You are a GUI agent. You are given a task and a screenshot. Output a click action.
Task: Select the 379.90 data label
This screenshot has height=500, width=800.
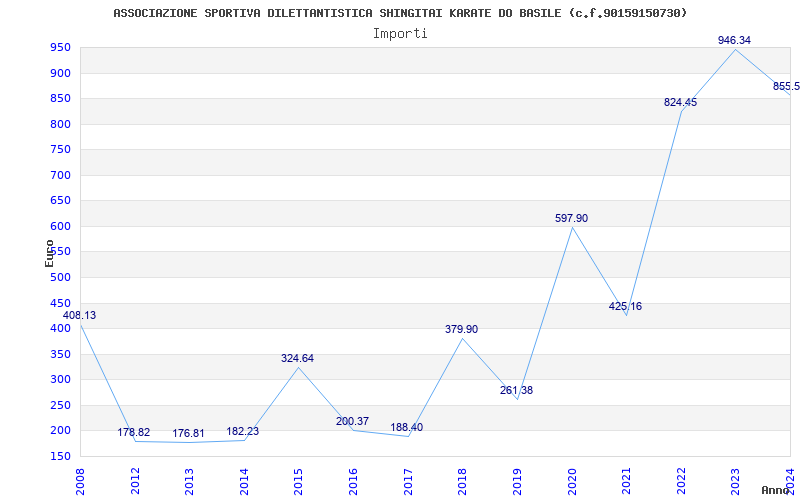461,329
